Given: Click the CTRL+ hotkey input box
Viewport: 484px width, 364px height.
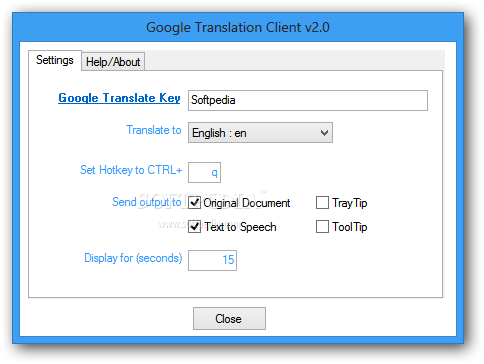Looking at the screenshot, I should [204, 172].
